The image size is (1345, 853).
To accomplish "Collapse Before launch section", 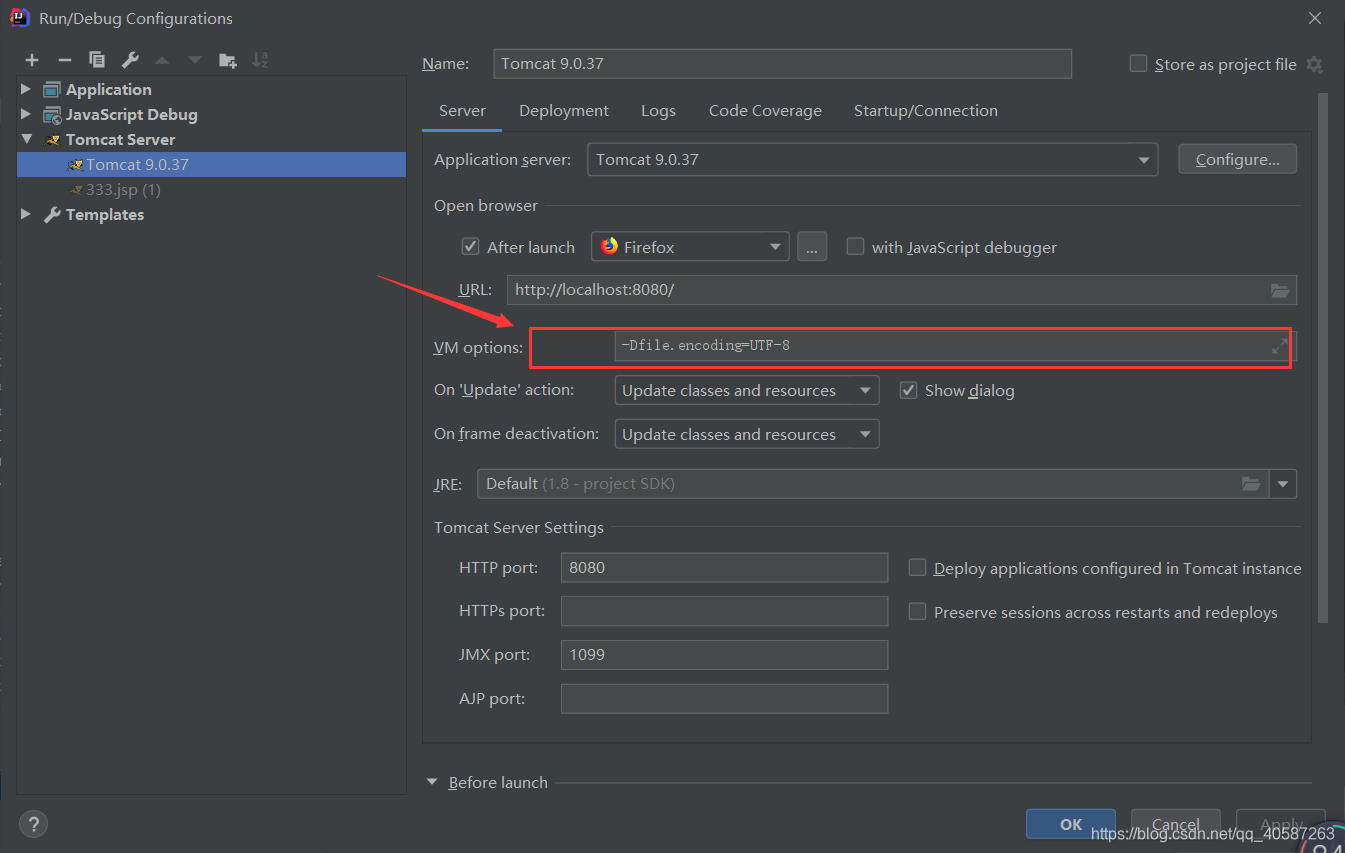I will coord(432,782).
